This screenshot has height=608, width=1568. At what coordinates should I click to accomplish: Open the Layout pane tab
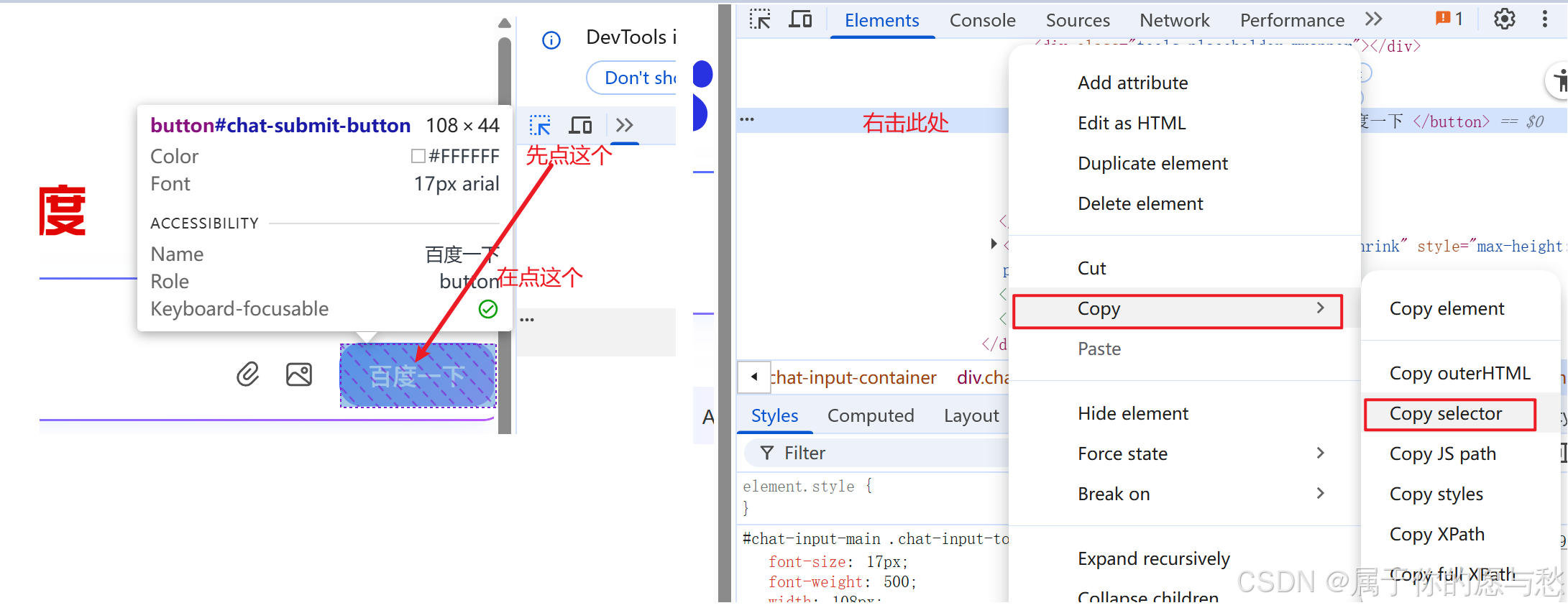pyautogui.click(x=971, y=415)
